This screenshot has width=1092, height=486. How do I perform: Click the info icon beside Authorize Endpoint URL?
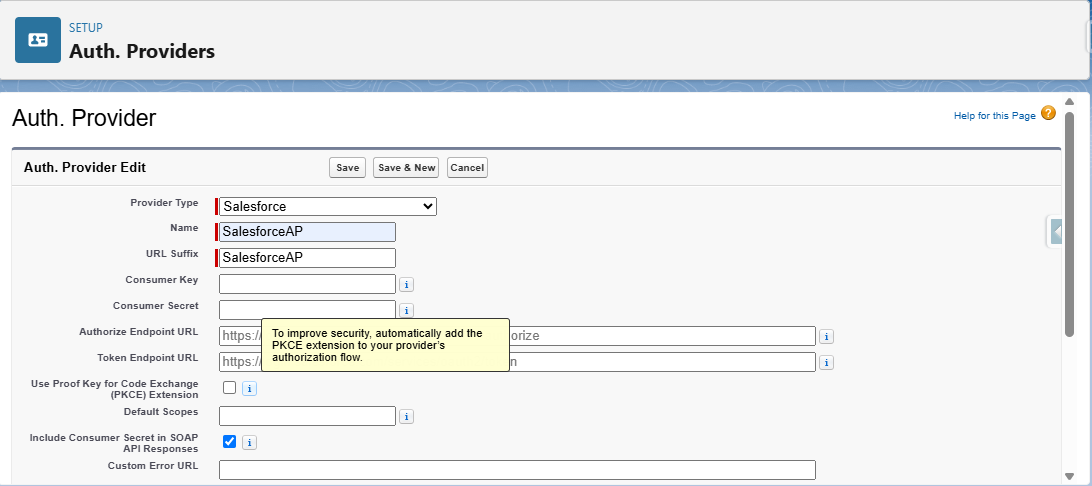[826, 336]
